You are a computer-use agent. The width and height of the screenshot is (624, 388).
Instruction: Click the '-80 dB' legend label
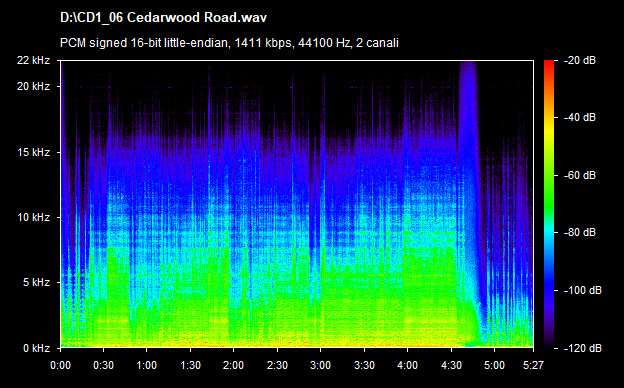pos(580,232)
